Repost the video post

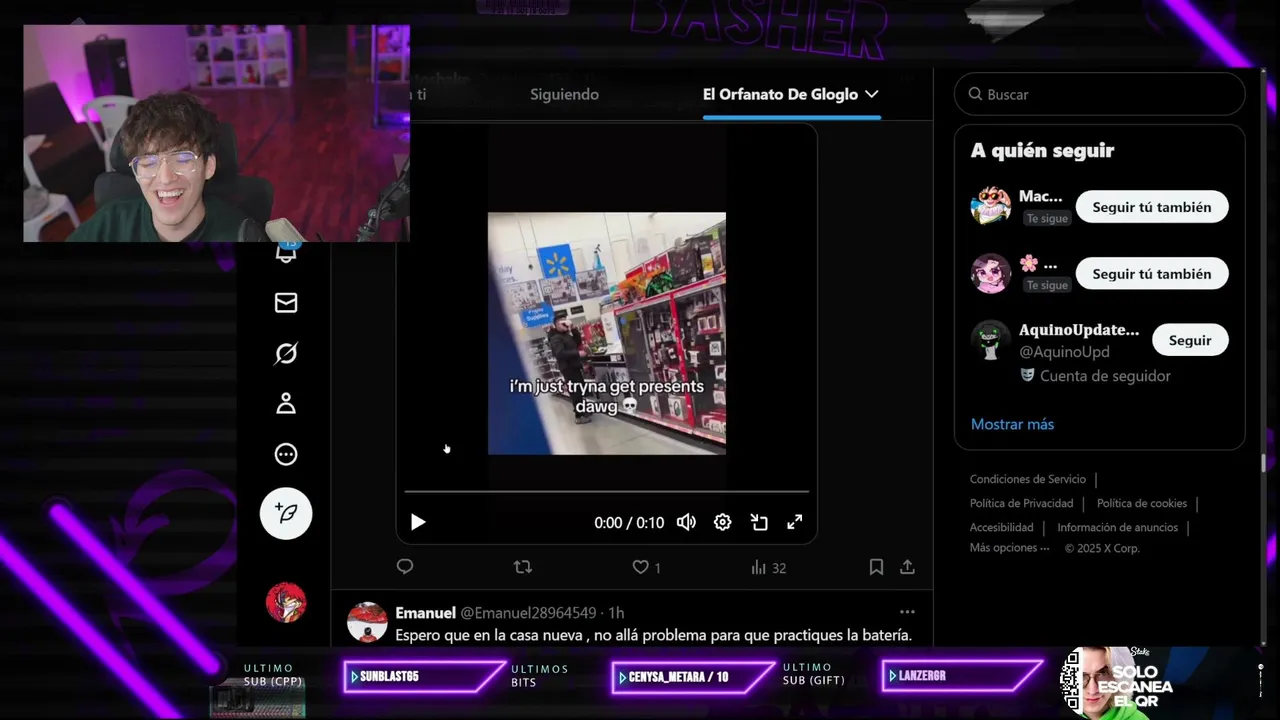[522, 567]
